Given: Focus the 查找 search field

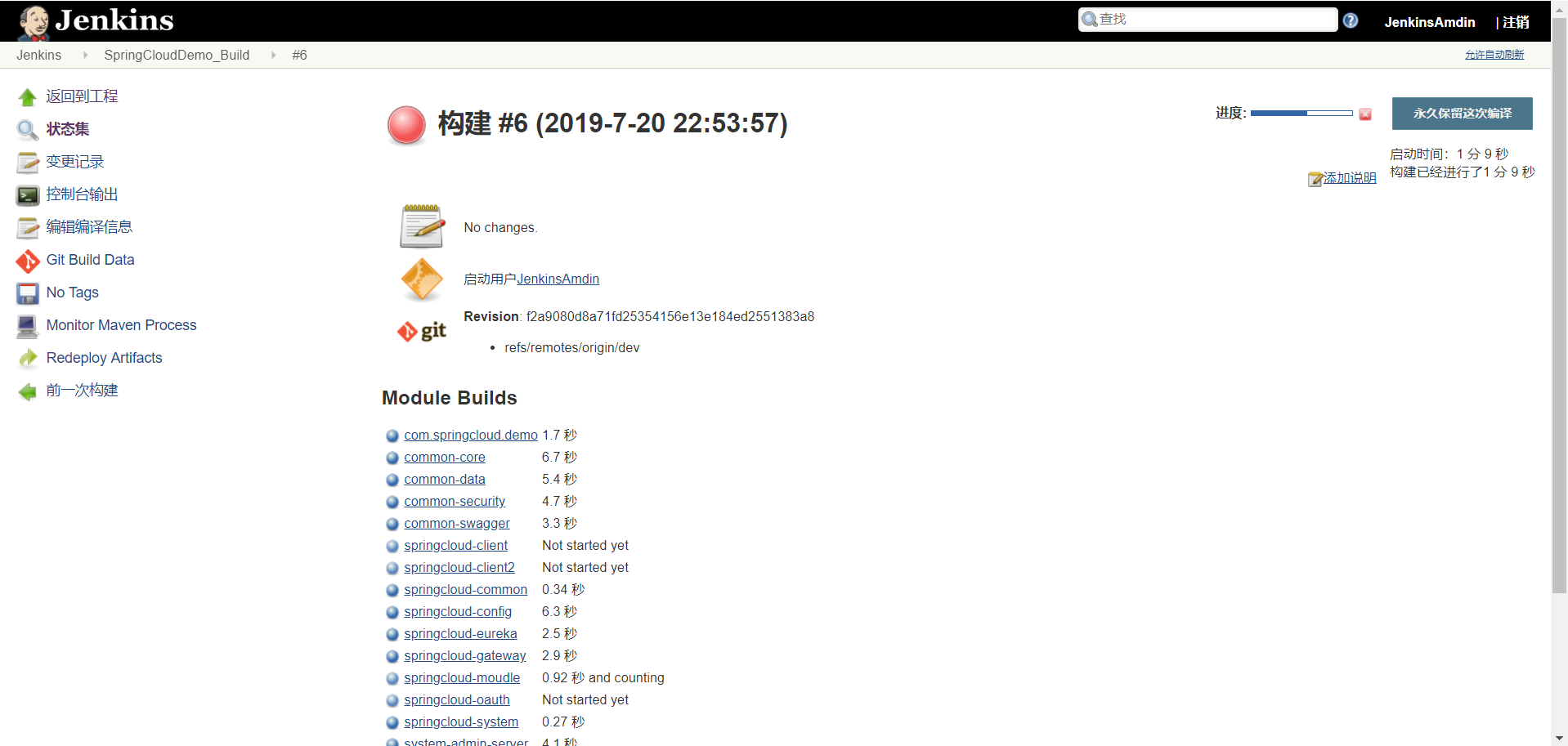Looking at the screenshot, I should [x=1207, y=20].
